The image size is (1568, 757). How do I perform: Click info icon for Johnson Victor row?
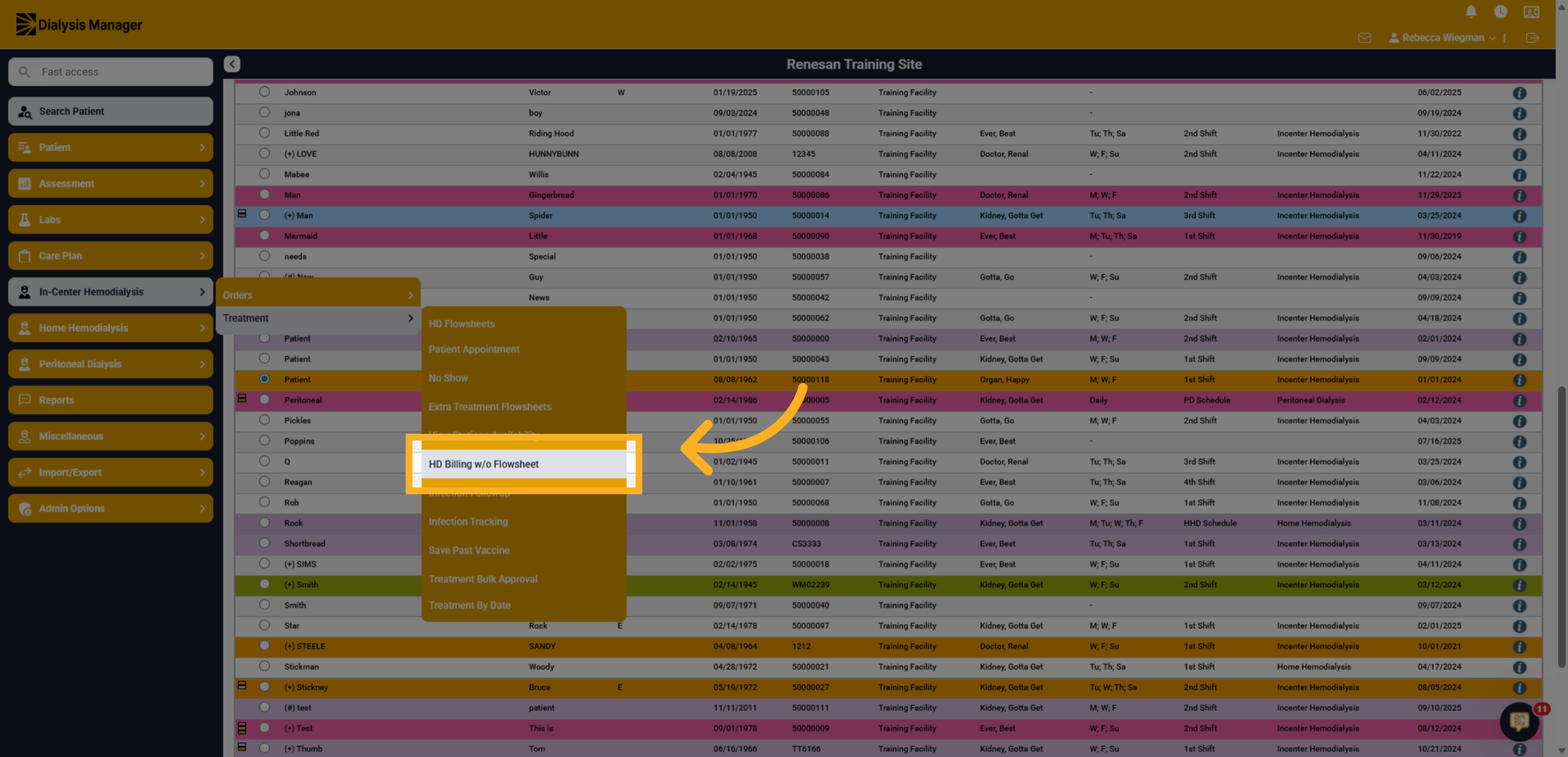point(1520,93)
